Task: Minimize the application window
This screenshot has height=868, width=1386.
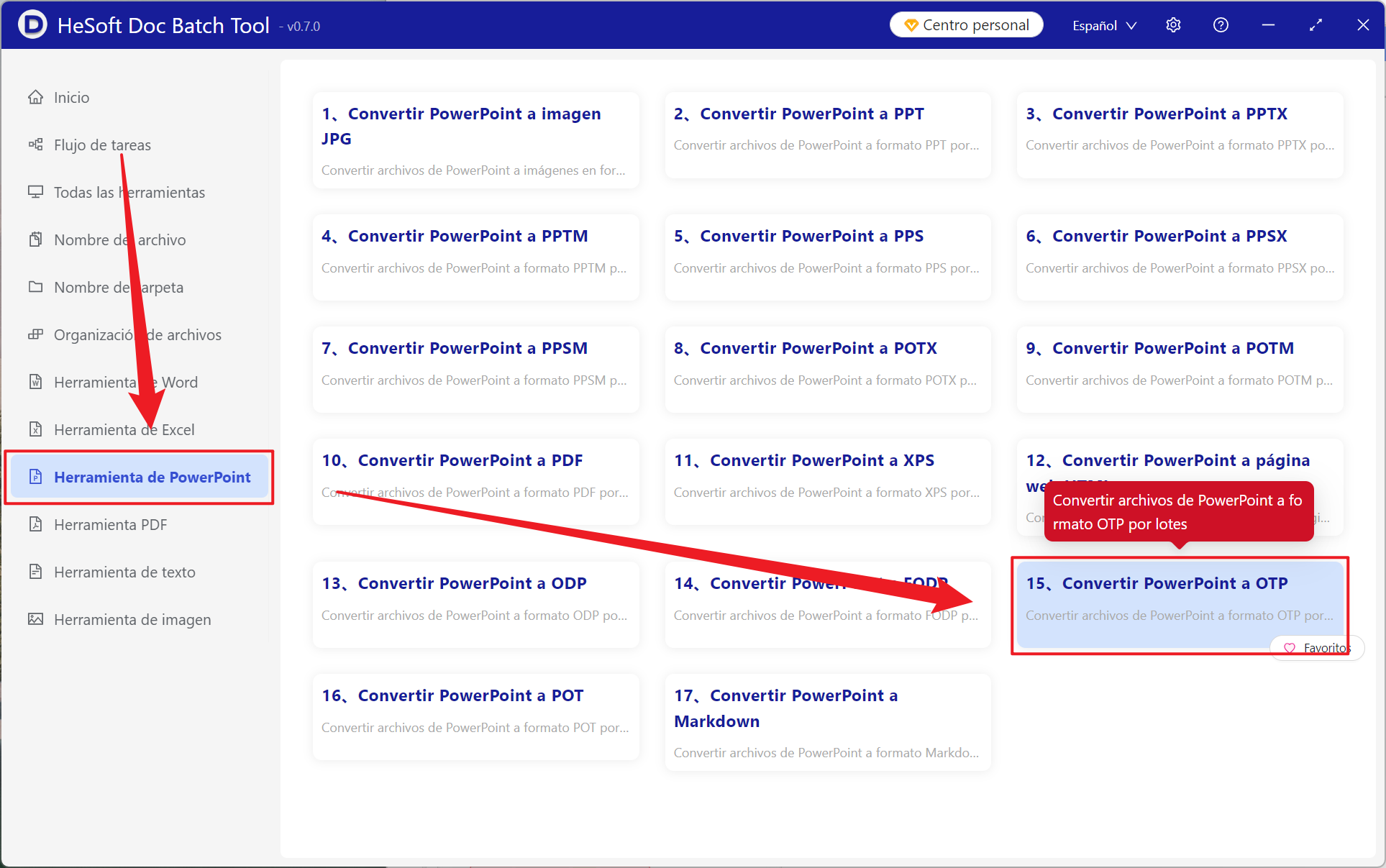Action: click(1268, 25)
